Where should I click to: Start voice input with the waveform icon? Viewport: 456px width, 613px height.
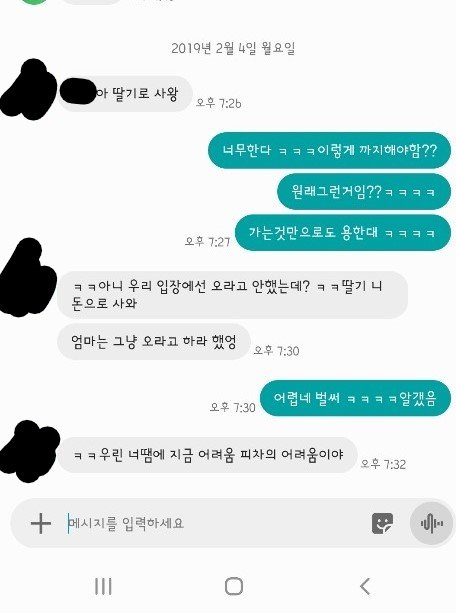pos(431,523)
